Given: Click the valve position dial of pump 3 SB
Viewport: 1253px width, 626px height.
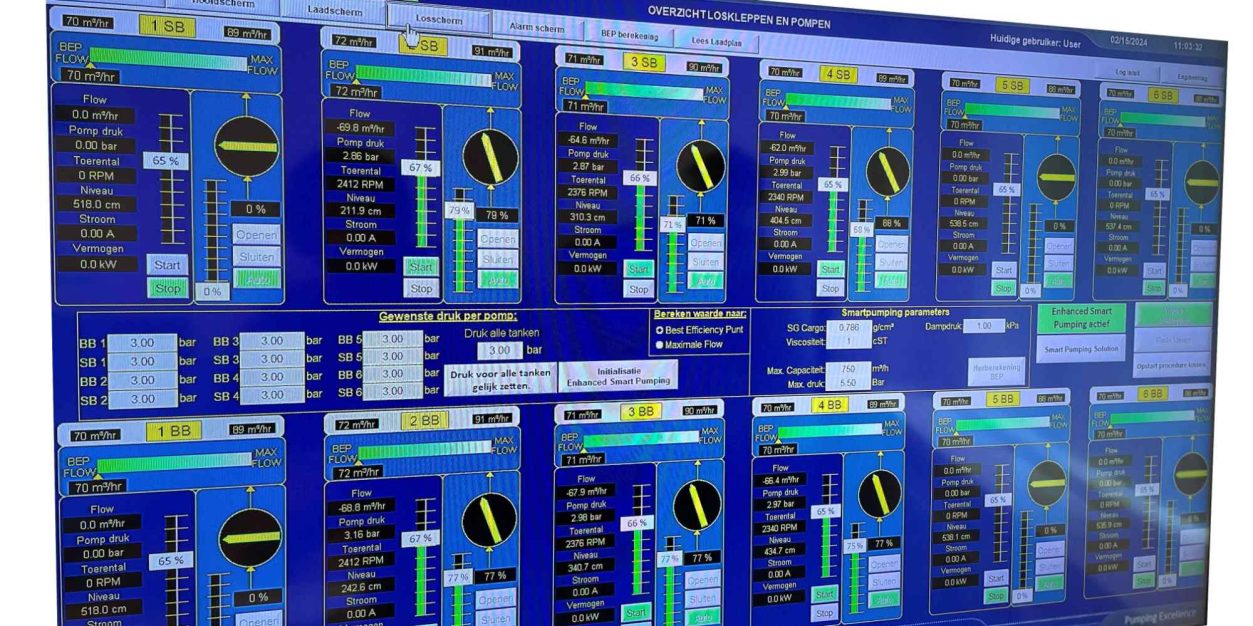Looking at the screenshot, I should [x=701, y=165].
